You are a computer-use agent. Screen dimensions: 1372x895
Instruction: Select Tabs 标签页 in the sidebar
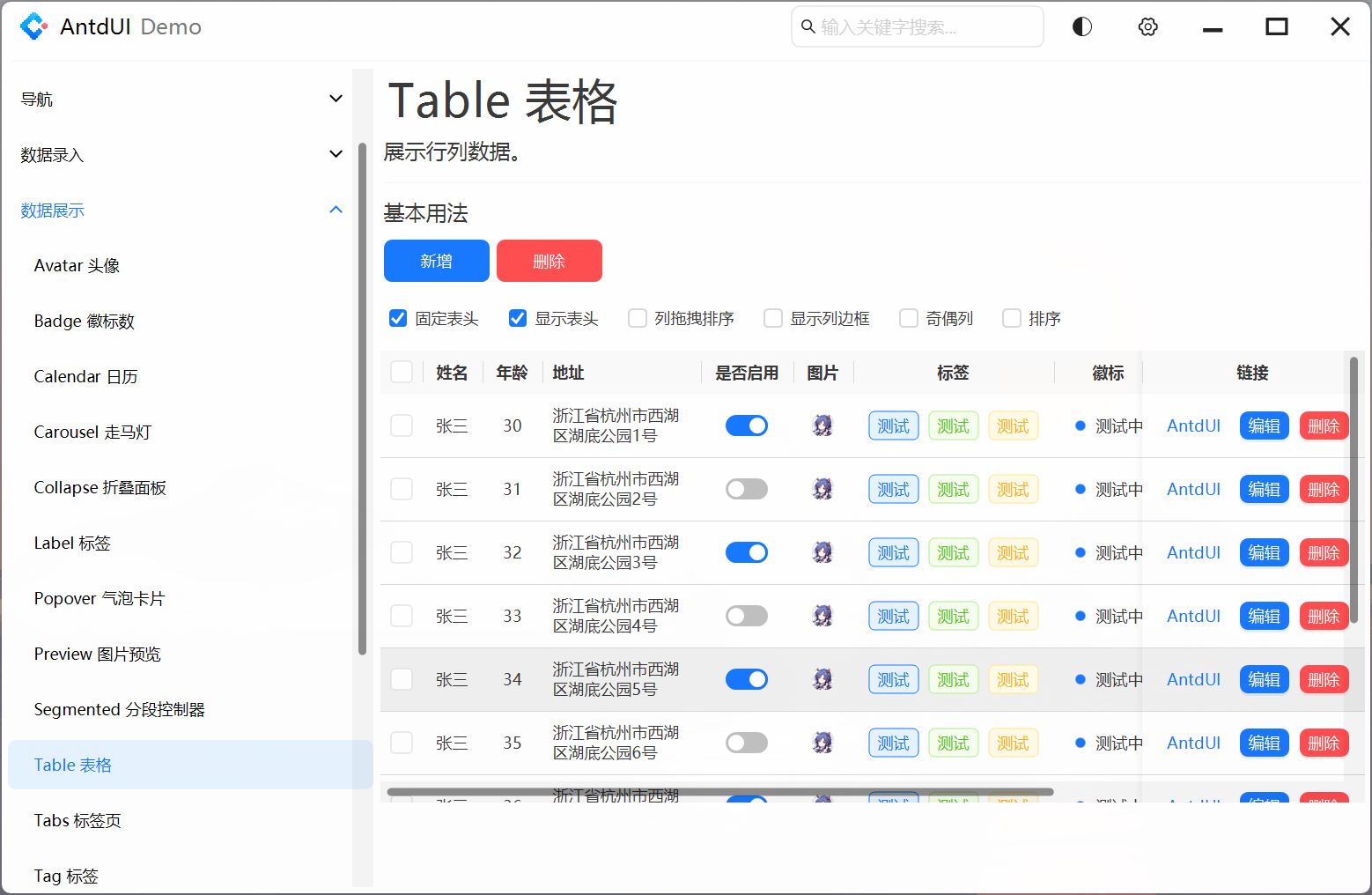click(x=77, y=820)
